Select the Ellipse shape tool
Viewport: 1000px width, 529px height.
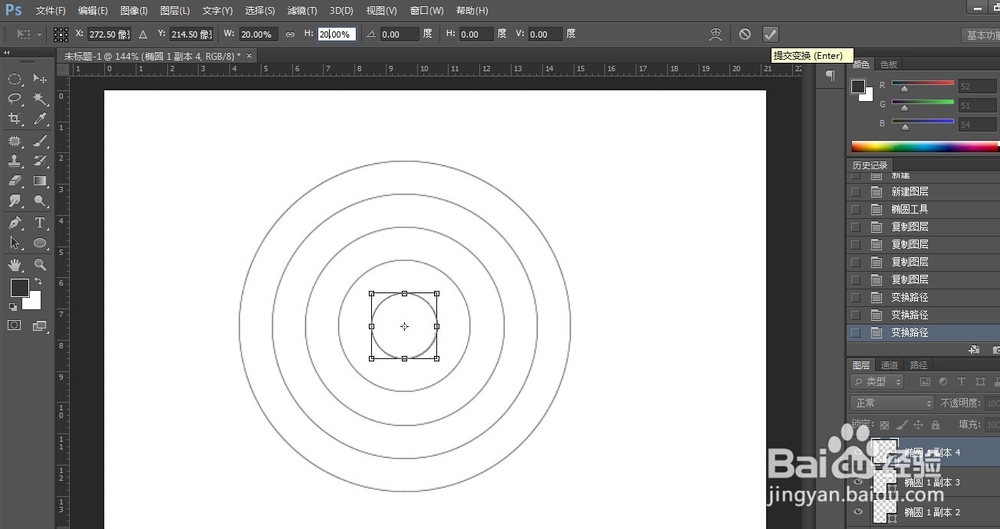(40, 243)
